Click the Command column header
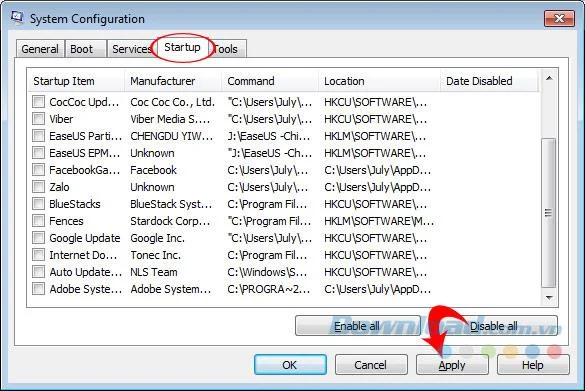The image size is (585, 391). (x=270, y=81)
